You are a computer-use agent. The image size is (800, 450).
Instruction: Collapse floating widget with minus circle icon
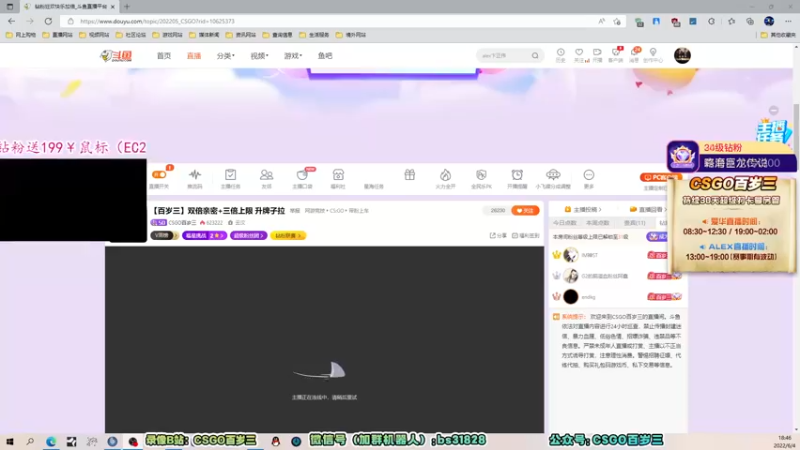pos(773,110)
